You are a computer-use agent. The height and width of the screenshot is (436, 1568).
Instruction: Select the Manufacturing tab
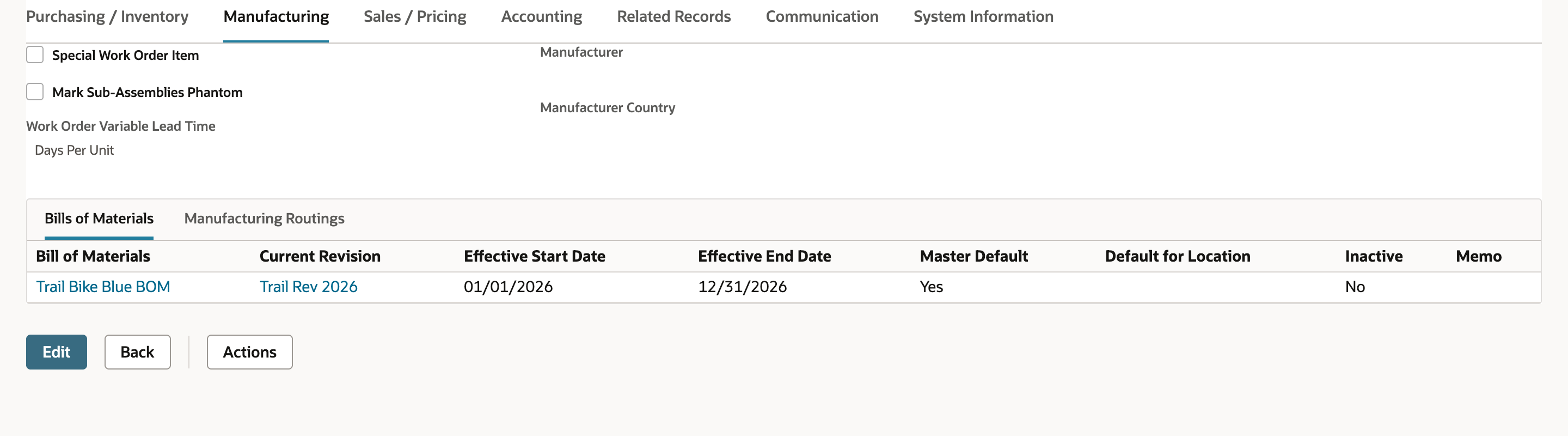click(x=275, y=16)
